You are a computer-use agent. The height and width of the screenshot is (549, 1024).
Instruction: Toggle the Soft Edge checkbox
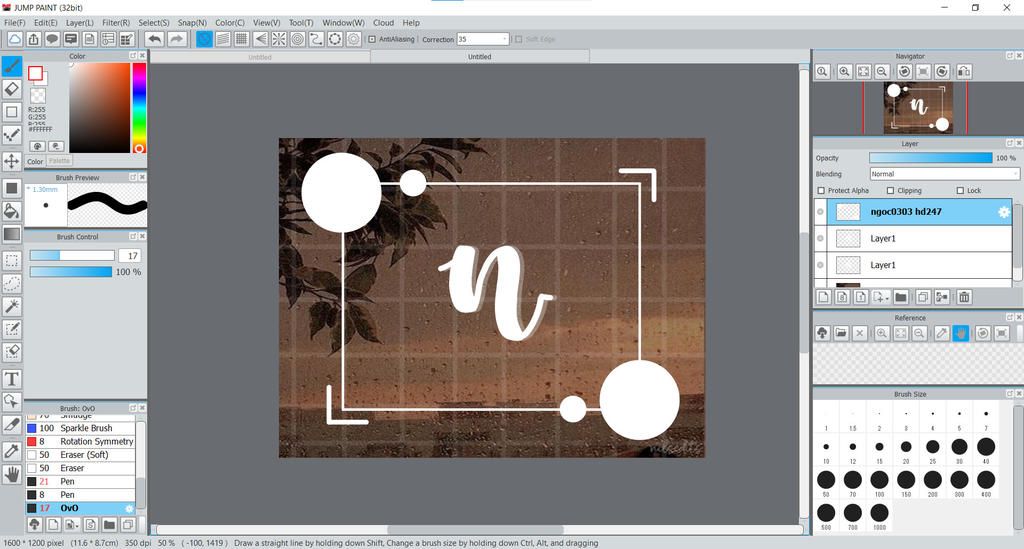(x=519, y=39)
